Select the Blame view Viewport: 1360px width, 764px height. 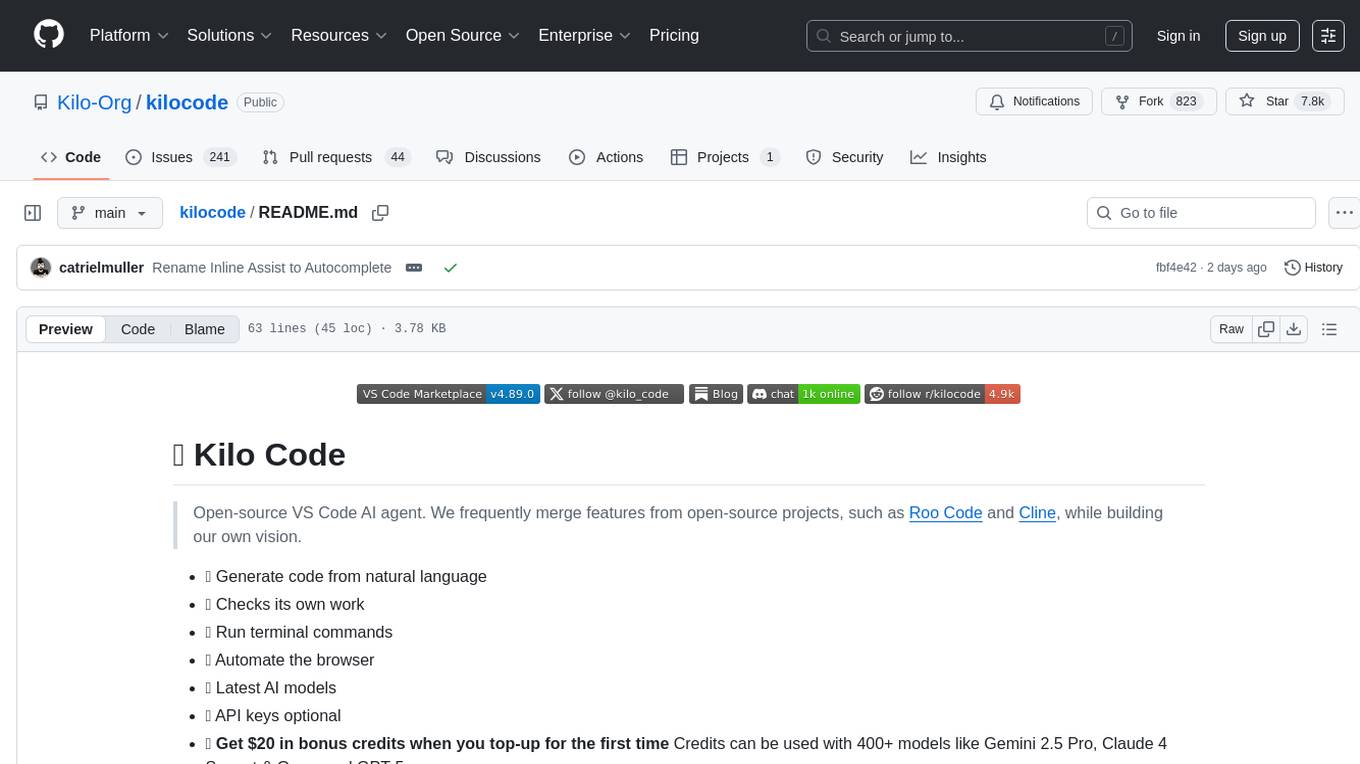205,329
